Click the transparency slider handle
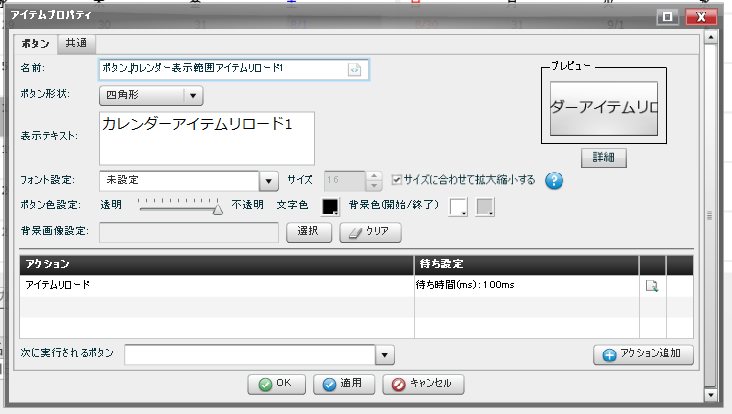 (218, 210)
